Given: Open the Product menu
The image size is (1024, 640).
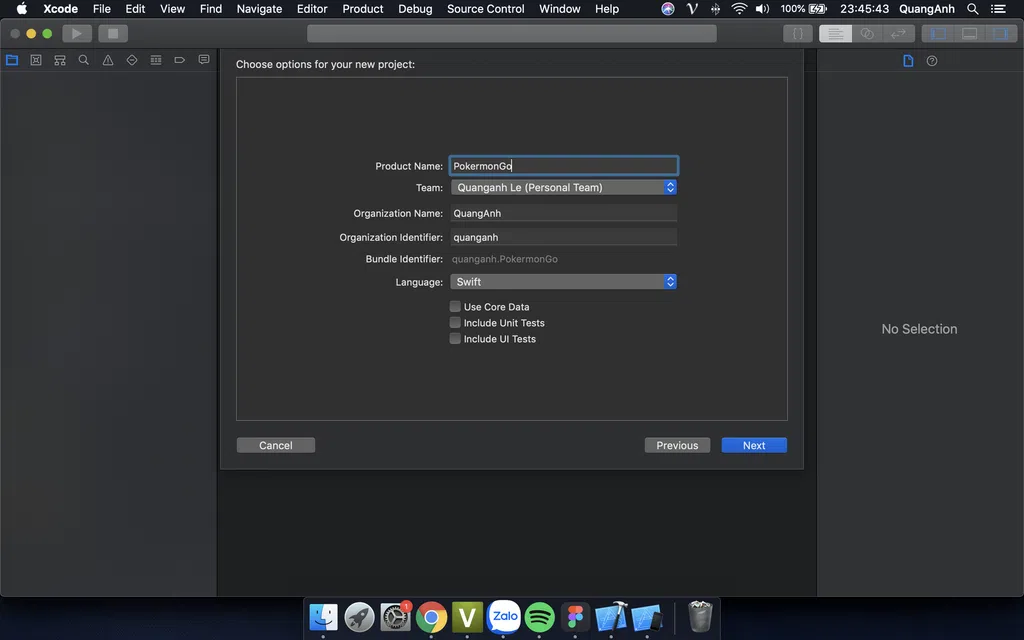Looking at the screenshot, I should (363, 9).
